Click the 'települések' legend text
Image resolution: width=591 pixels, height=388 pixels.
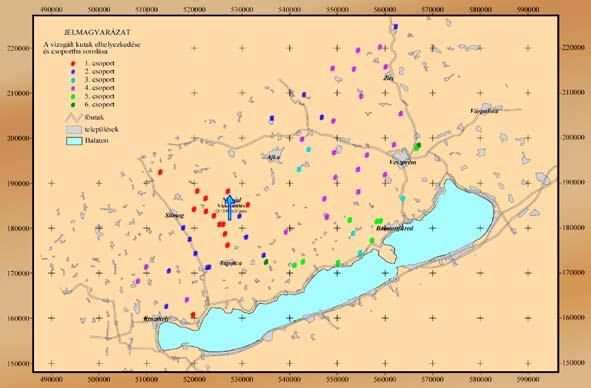102,129
